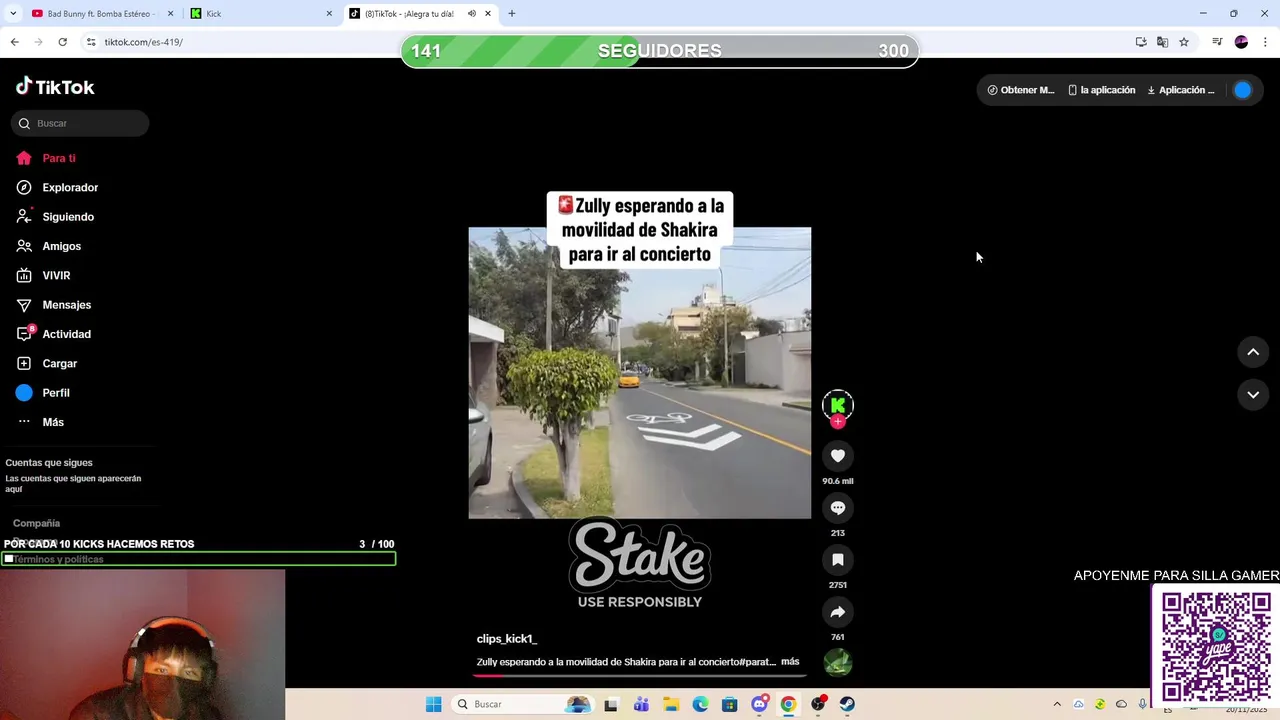The width and height of the screenshot is (1280, 720).
Task: Reload the page
Action: [62, 42]
